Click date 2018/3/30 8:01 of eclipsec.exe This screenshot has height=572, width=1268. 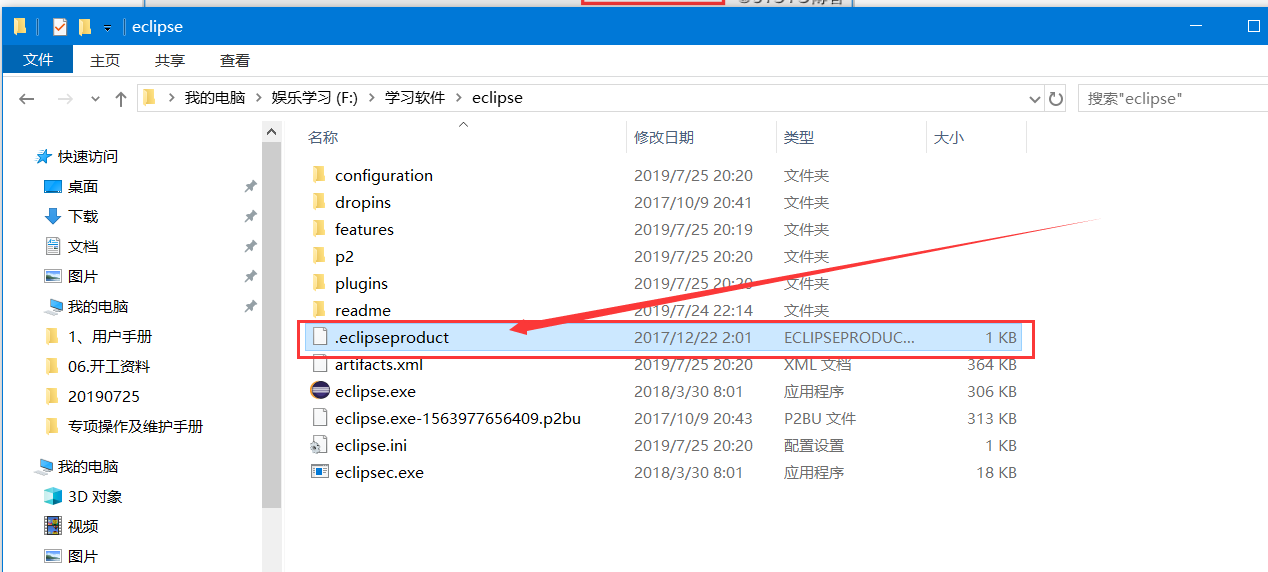688,472
